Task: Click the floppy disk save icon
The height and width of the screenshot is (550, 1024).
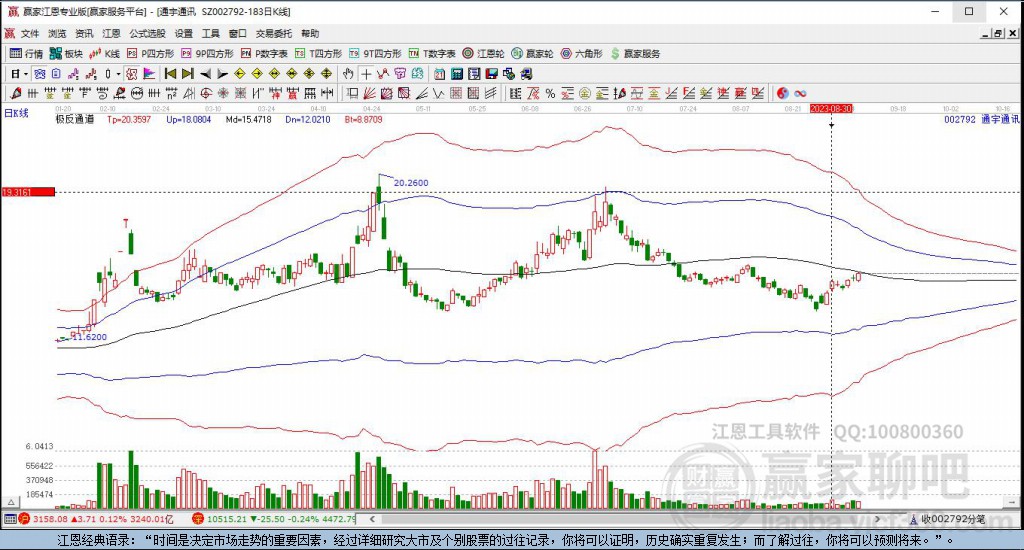Action: [x=492, y=74]
